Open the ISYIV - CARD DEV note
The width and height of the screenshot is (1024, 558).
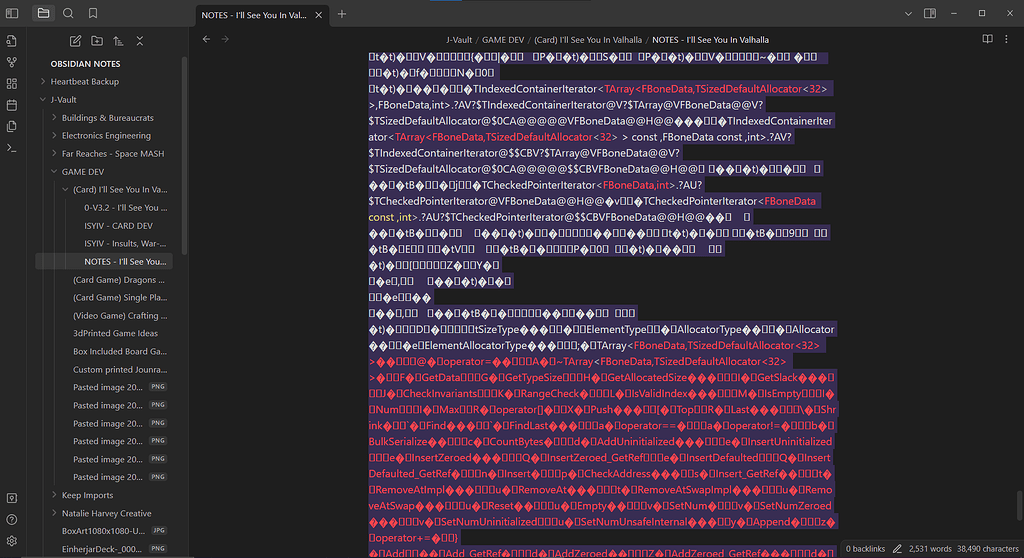click(x=118, y=226)
